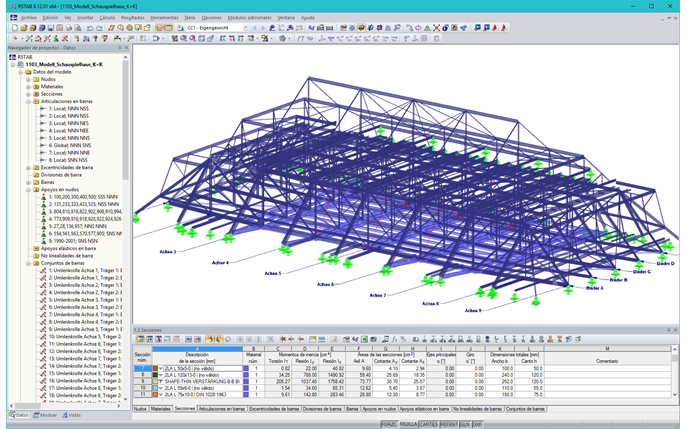The image size is (686, 429).
Task: Toggle the FORZC status bar button
Action: pyautogui.click(x=389, y=425)
